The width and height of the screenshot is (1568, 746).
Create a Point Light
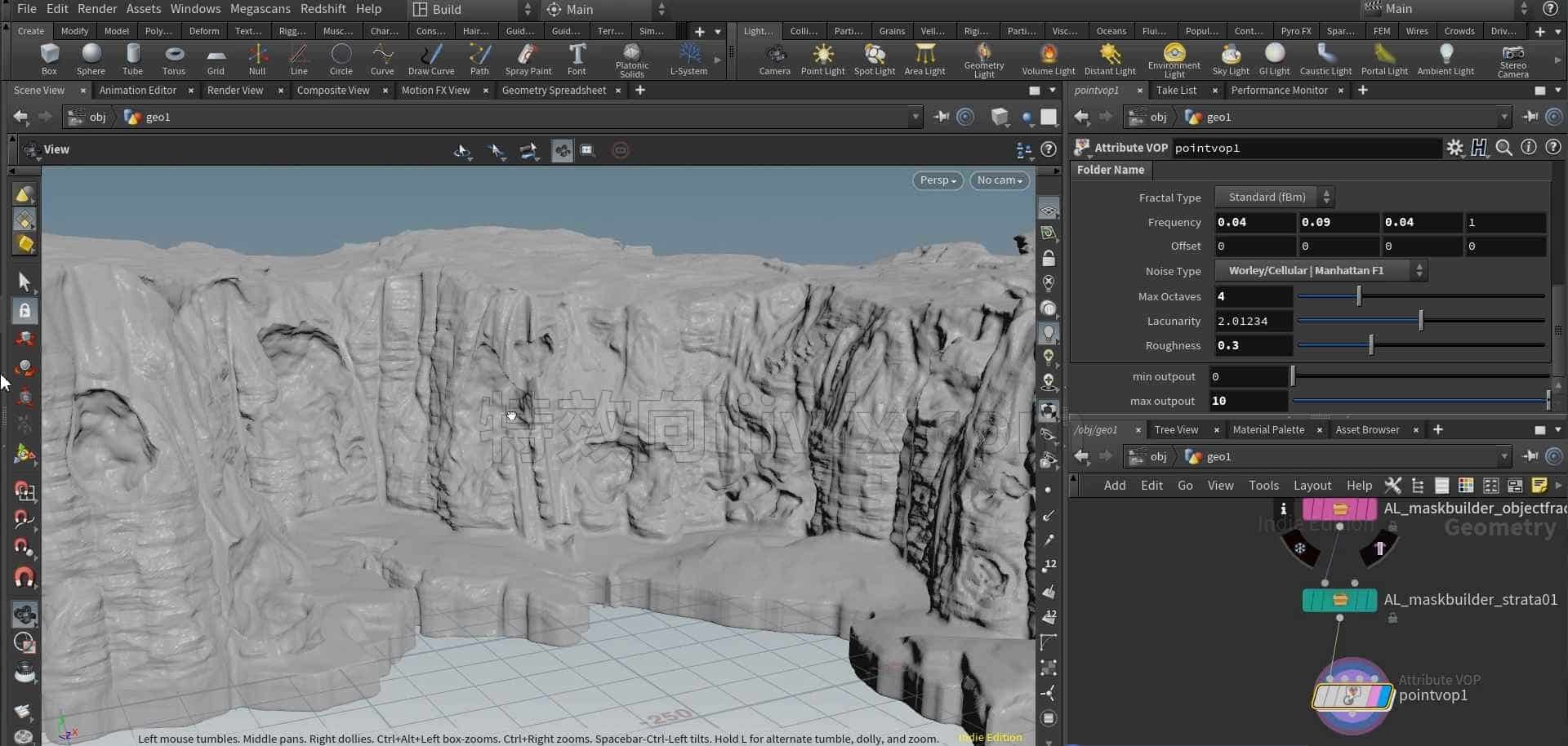[x=822, y=60]
